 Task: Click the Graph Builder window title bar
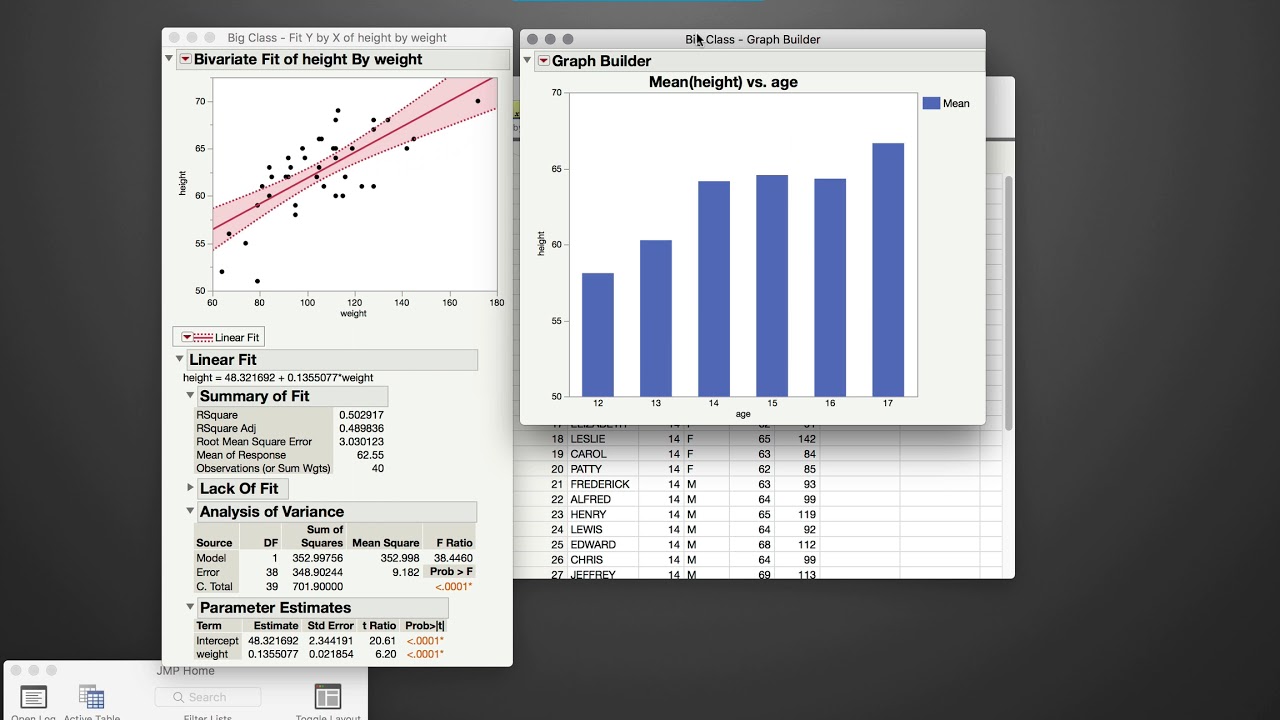[752, 39]
